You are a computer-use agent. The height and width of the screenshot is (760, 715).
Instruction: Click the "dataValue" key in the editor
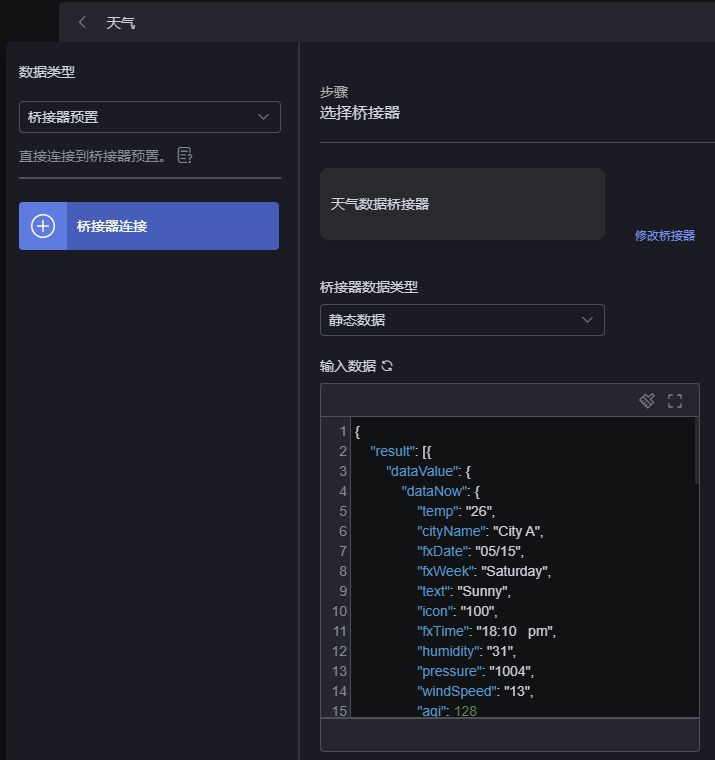tap(422, 471)
